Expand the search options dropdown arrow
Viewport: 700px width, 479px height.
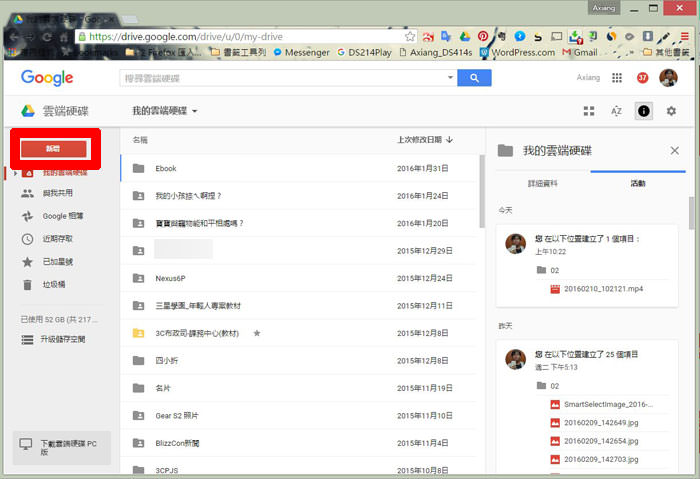(x=450, y=78)
